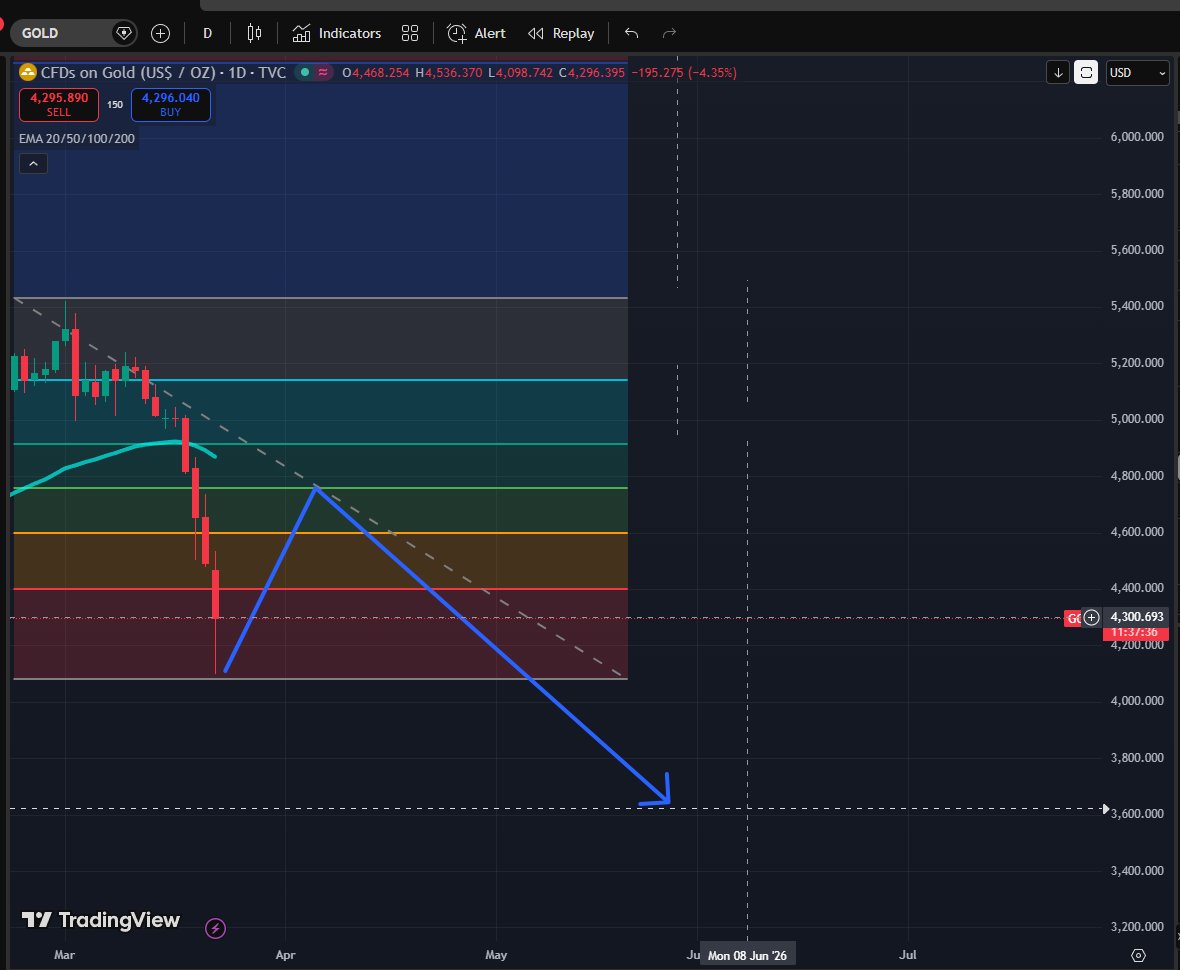
Task: Click the TradingView logo watermark
Action: [x=100, y=920]
